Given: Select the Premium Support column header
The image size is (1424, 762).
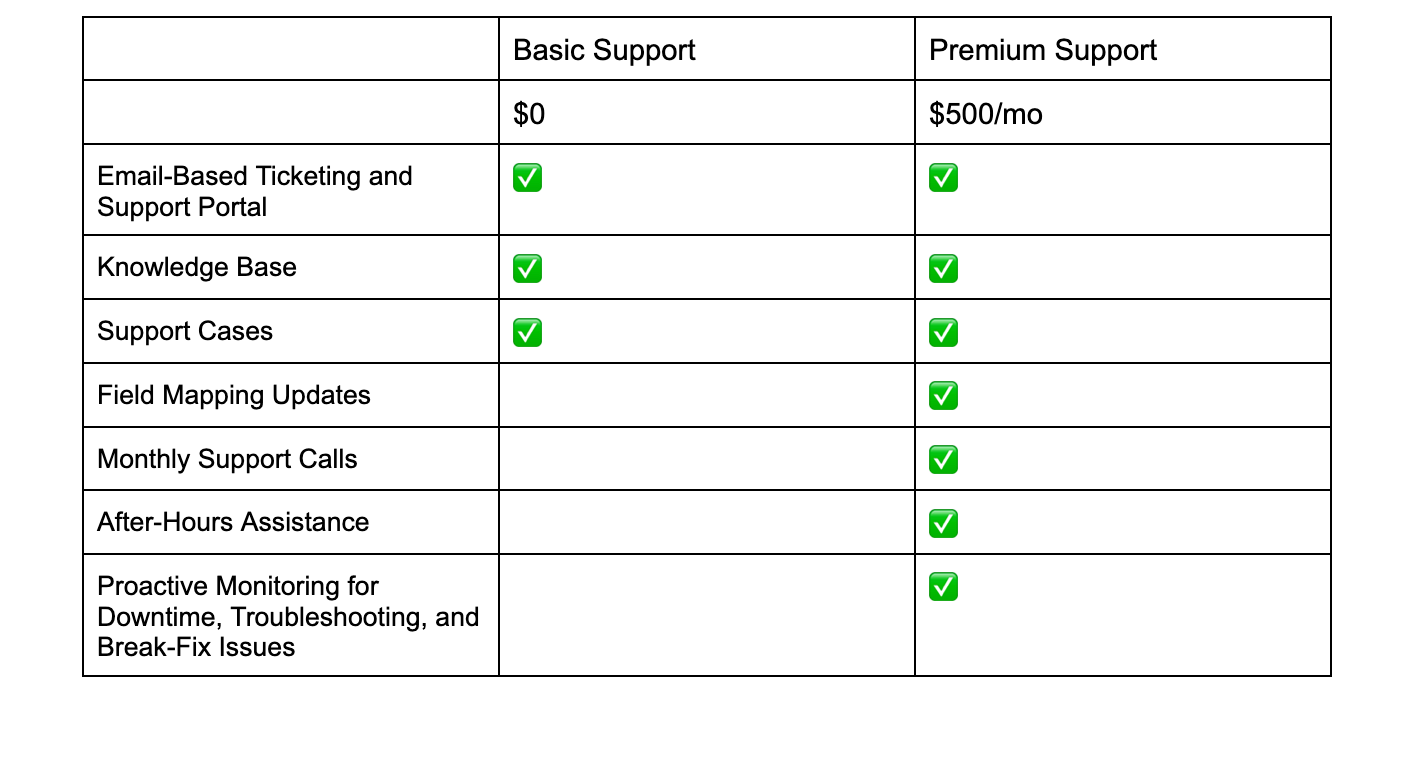Looking at the screenshot, I should coord(1042,51).
